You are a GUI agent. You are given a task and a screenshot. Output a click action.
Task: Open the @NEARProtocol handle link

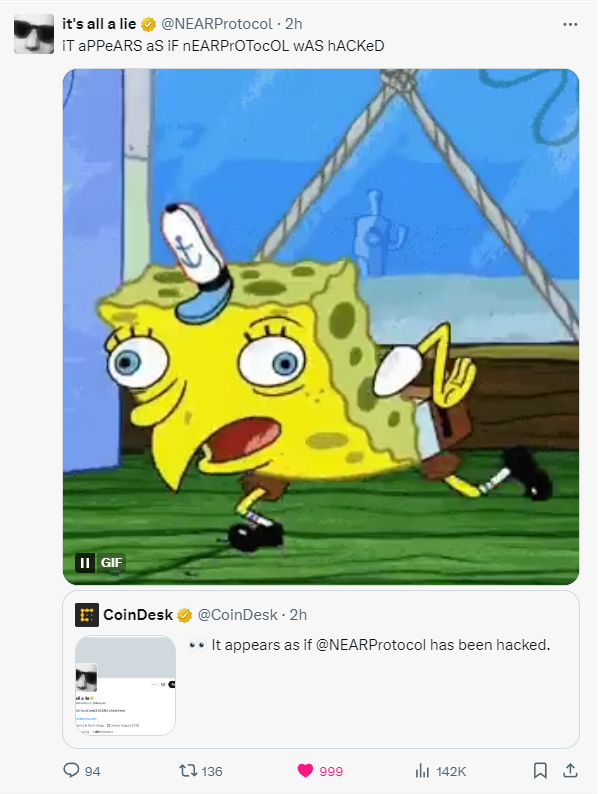pos(217,24)
